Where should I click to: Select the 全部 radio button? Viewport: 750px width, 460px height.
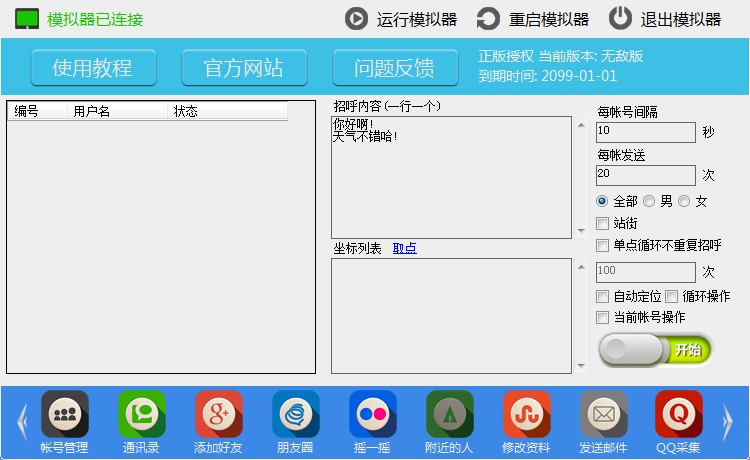[602, 201]
